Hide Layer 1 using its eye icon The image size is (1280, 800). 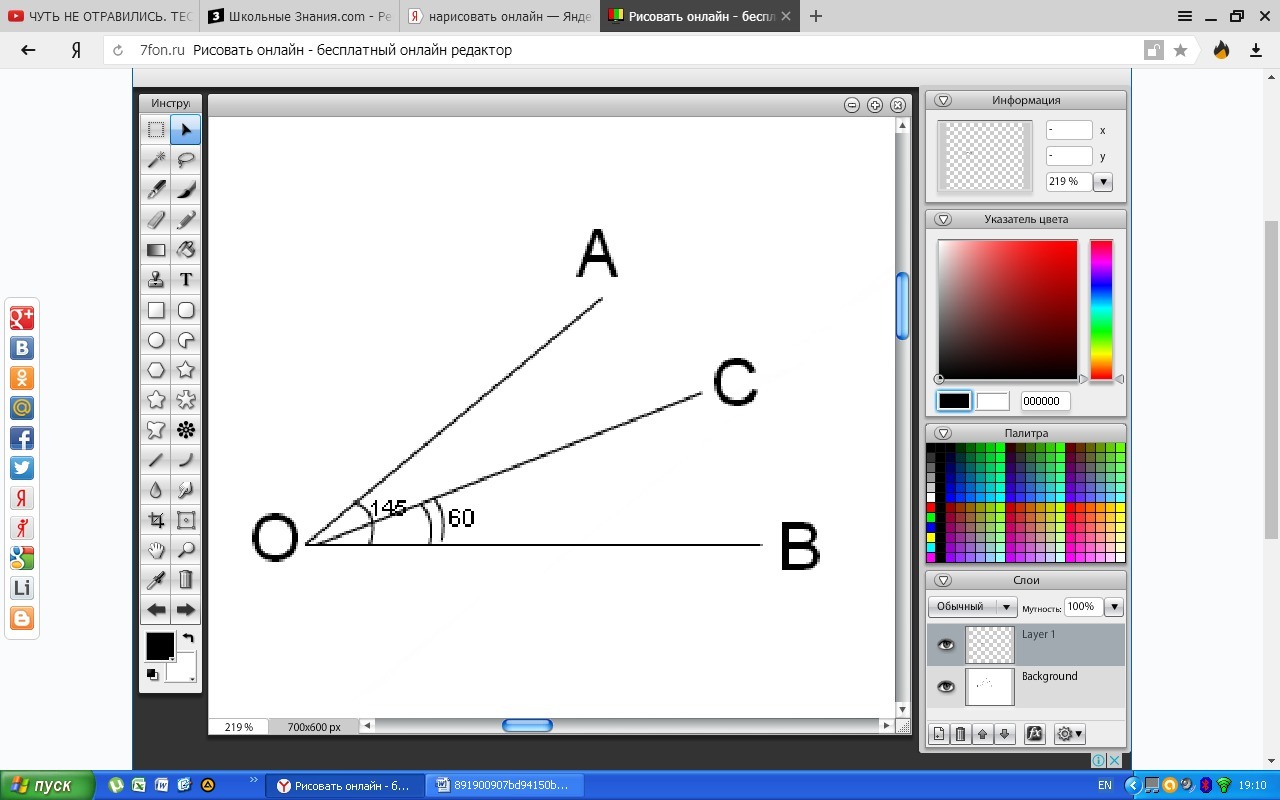click(x=946, y=645)
